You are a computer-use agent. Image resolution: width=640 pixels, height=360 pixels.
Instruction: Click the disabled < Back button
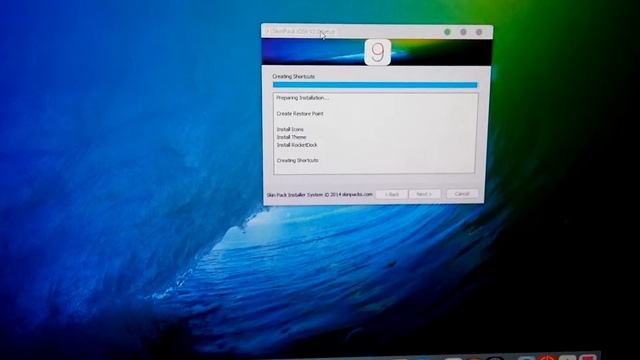coord(391,194)
